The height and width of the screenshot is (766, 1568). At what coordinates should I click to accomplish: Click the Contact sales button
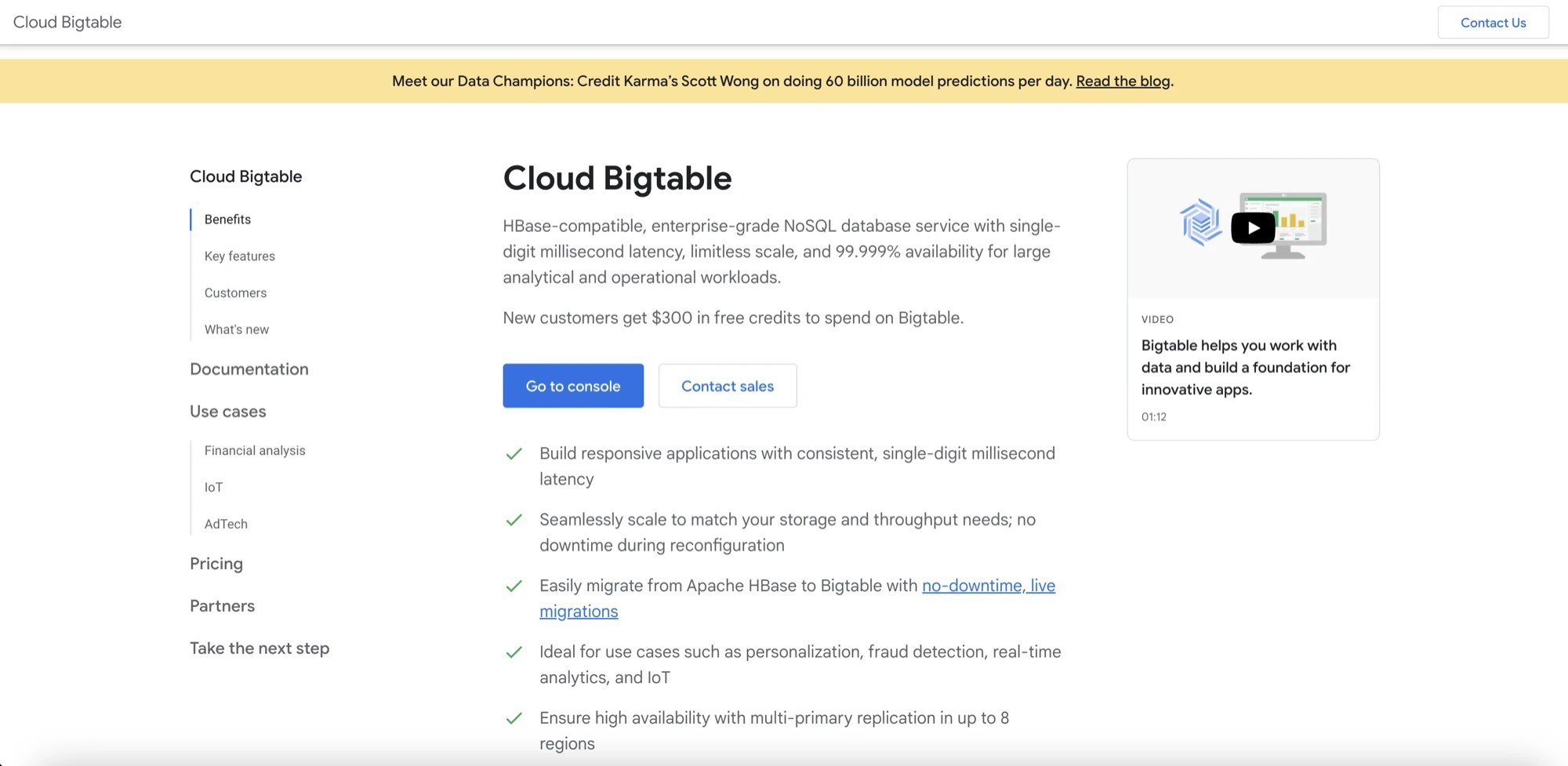727,385
